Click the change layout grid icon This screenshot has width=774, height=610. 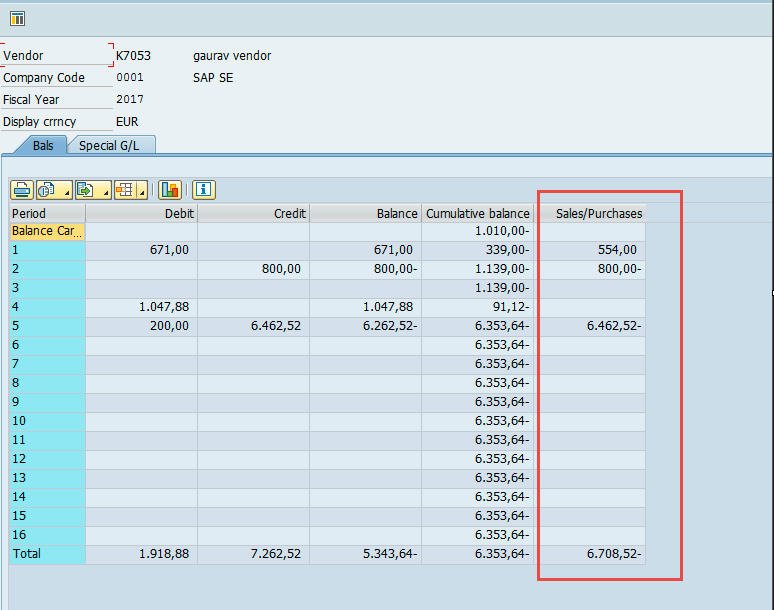tap(125, 190)
